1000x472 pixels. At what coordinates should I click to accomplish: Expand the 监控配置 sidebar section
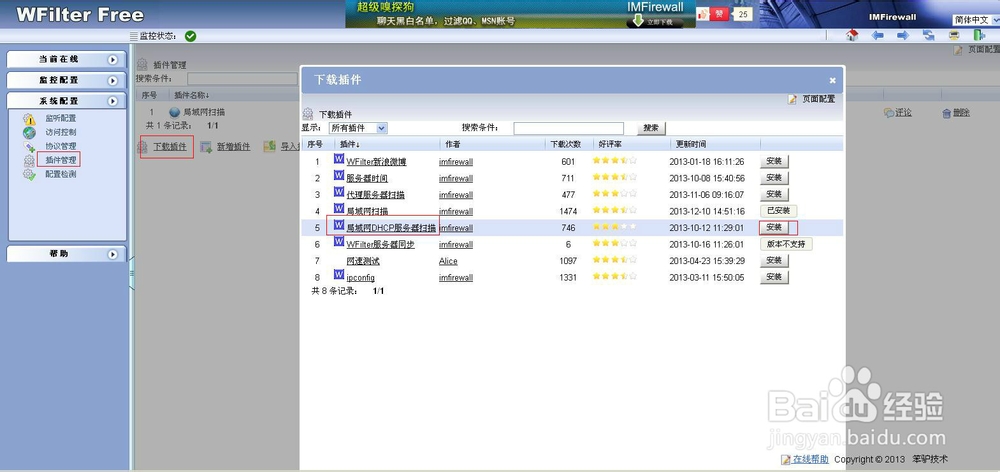pyautogui.click(x=113, y=80)
